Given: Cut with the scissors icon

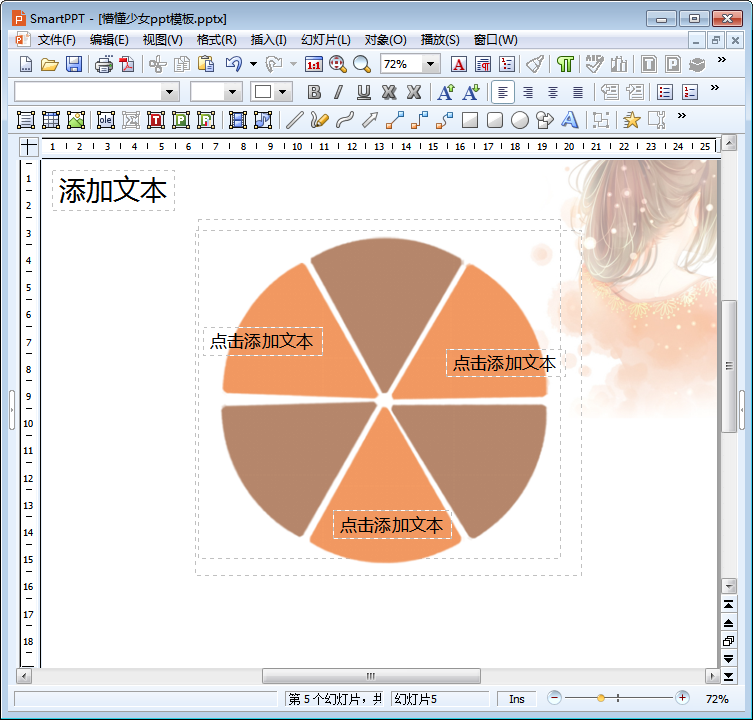Looking at the screenshot, I should coord(158,64).
